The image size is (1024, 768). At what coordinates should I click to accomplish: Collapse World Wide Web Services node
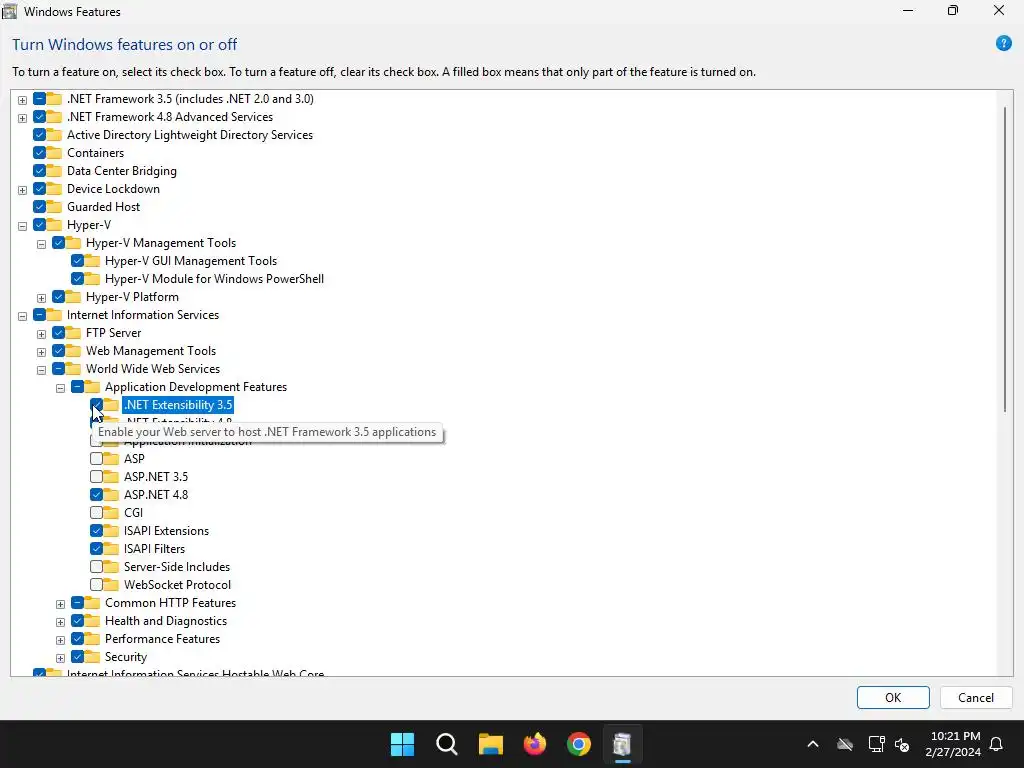(41, 370)
